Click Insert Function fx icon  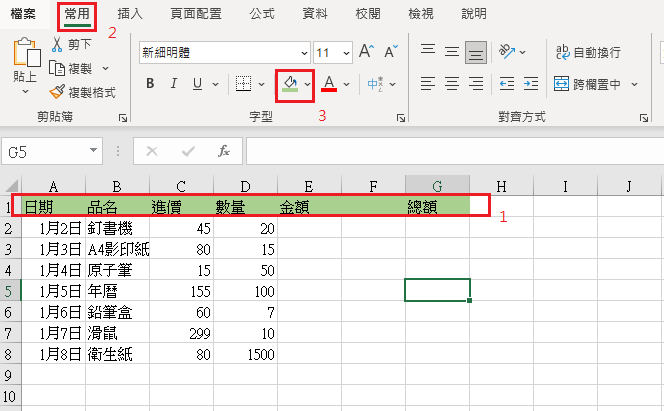(x=224, y=151)
